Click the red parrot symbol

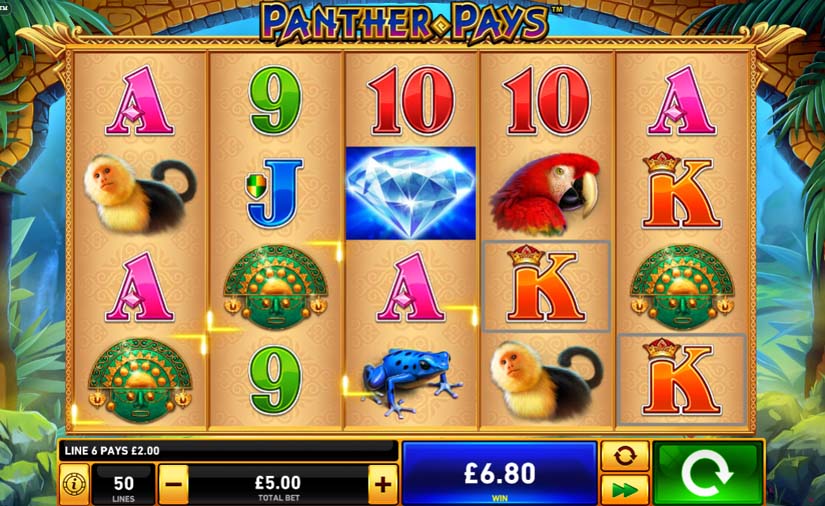pos(545,193)
